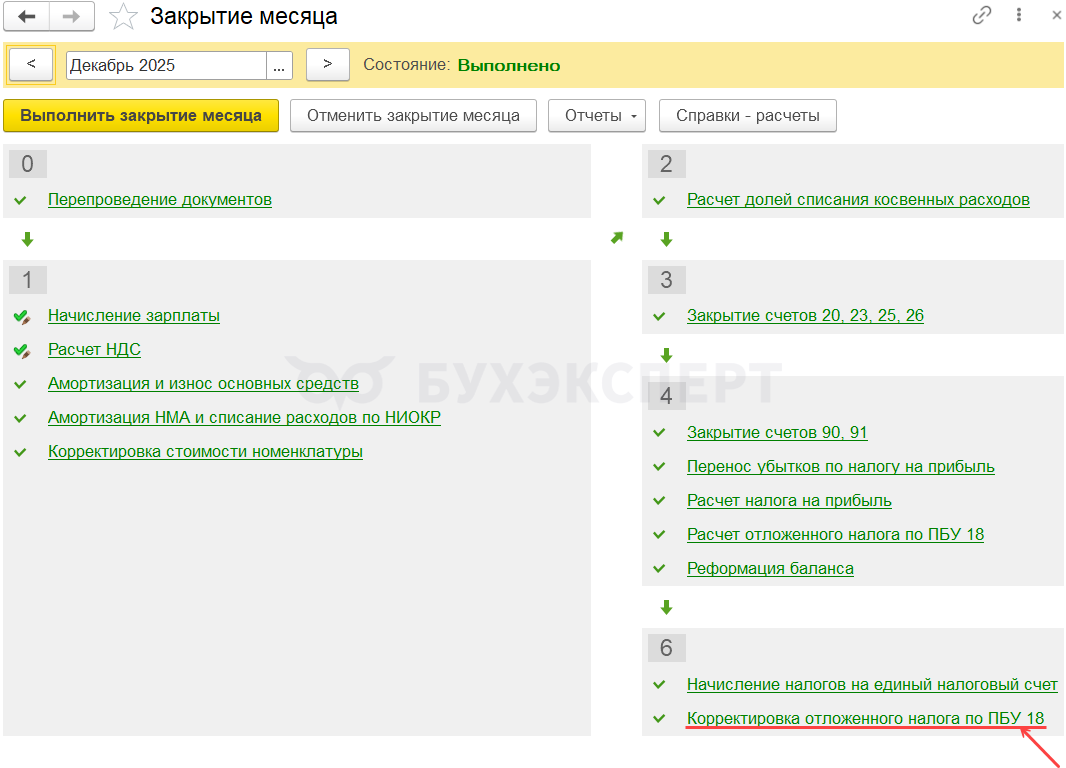
Task: Expand the Отчеты dropdown menu
Action: 596,116
